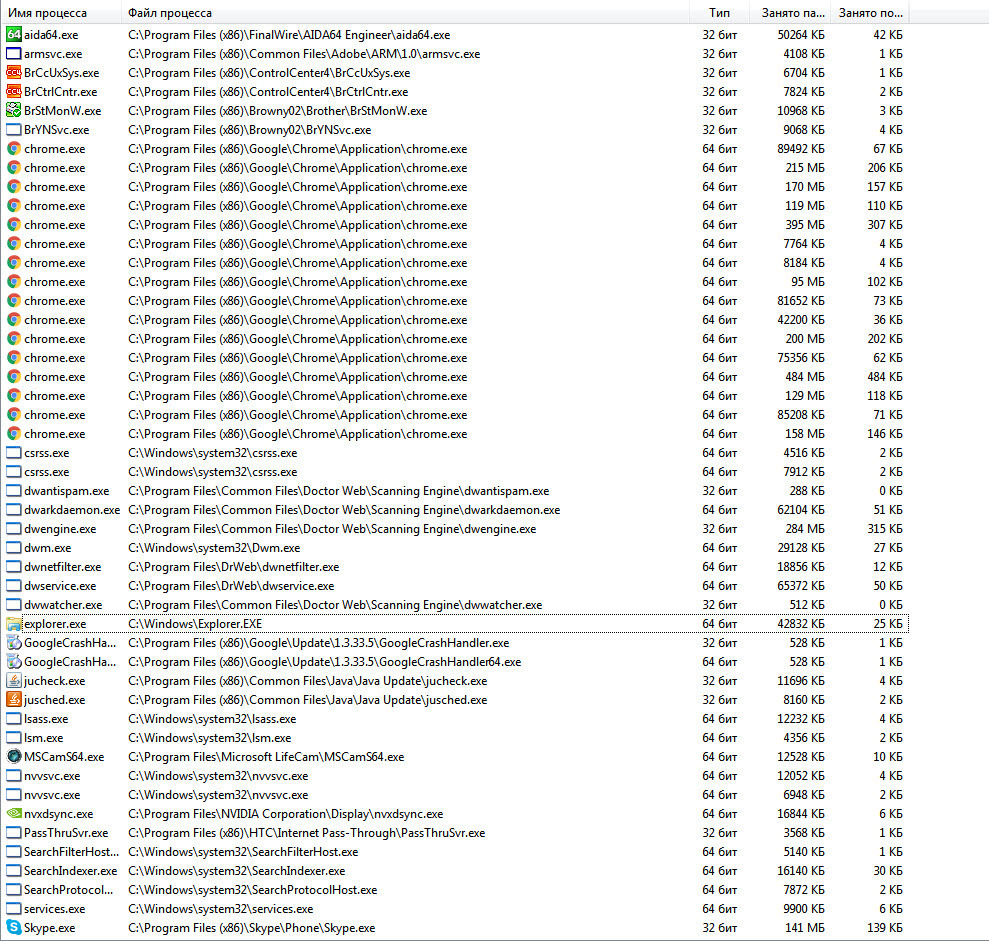Image resolution: width=989 pixels, height=941 pixels.
Task: Click the Занято по... column header
Action: click(872, 13)
